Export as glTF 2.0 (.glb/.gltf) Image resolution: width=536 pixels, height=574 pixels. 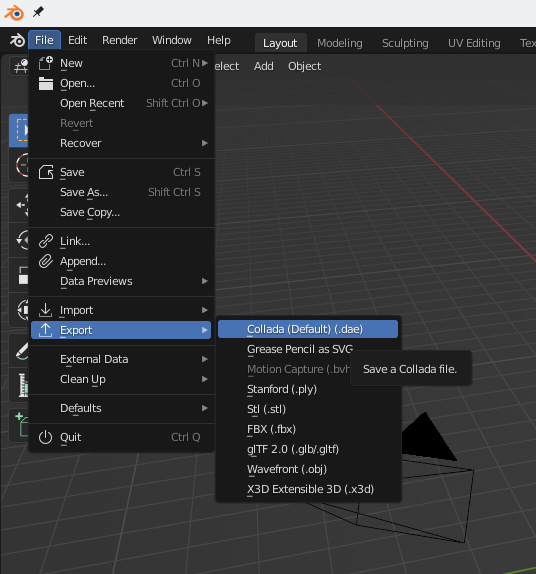[308, 449]
